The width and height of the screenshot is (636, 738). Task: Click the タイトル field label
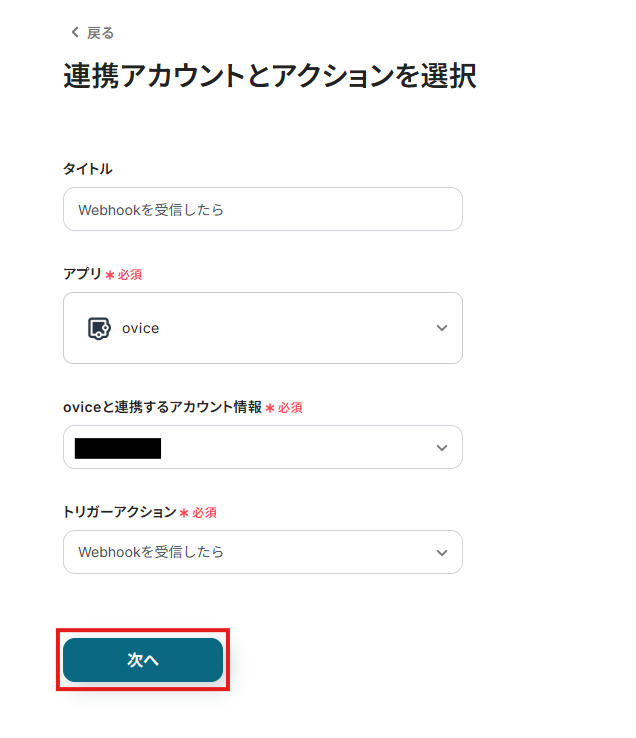coord(88,169)
